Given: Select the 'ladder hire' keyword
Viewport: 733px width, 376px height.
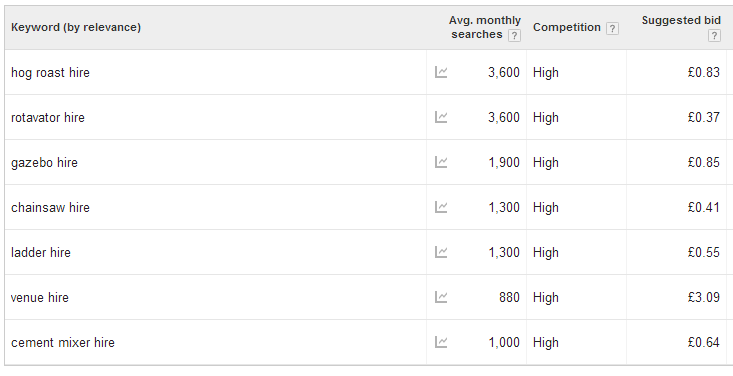Looking at the screenshot, I should 41,252.
